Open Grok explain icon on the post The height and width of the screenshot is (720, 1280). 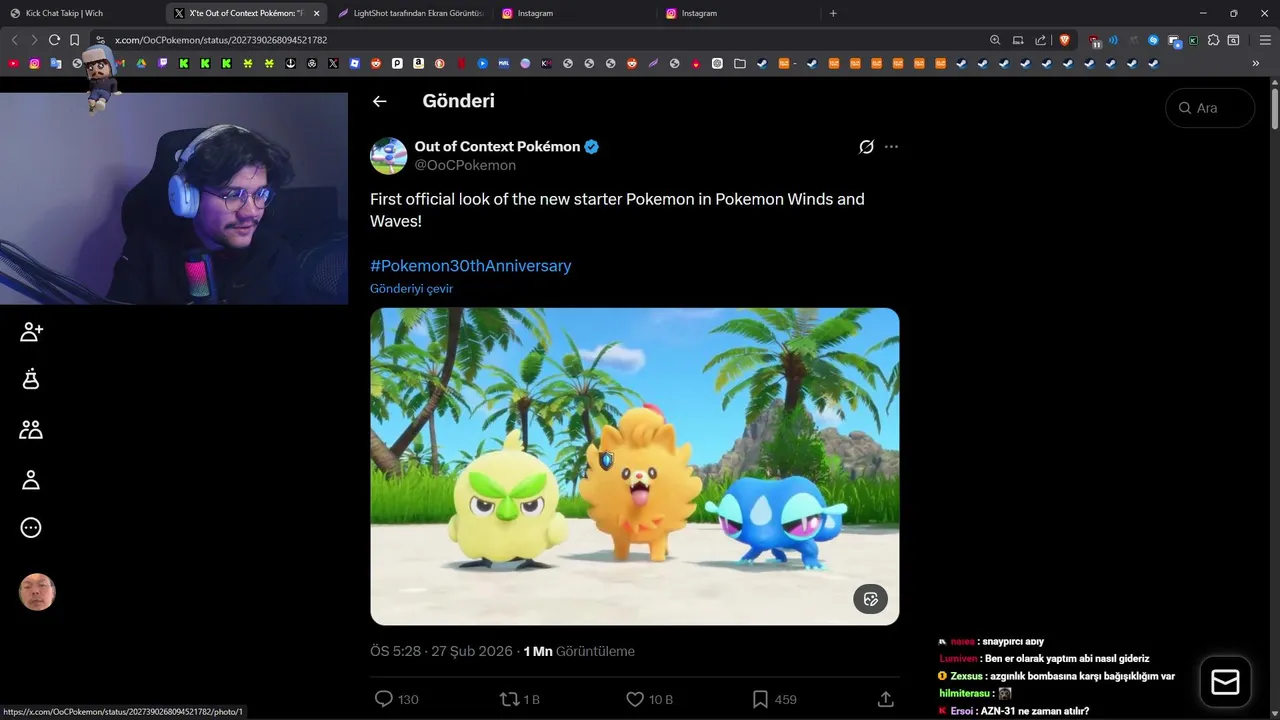click(x=866, y=147)
